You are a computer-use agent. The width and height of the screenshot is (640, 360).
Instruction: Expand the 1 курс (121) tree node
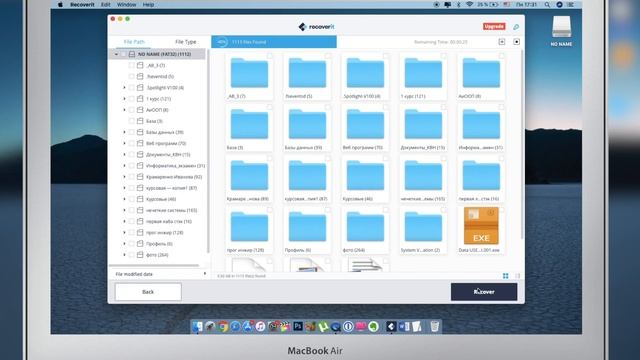124,99
